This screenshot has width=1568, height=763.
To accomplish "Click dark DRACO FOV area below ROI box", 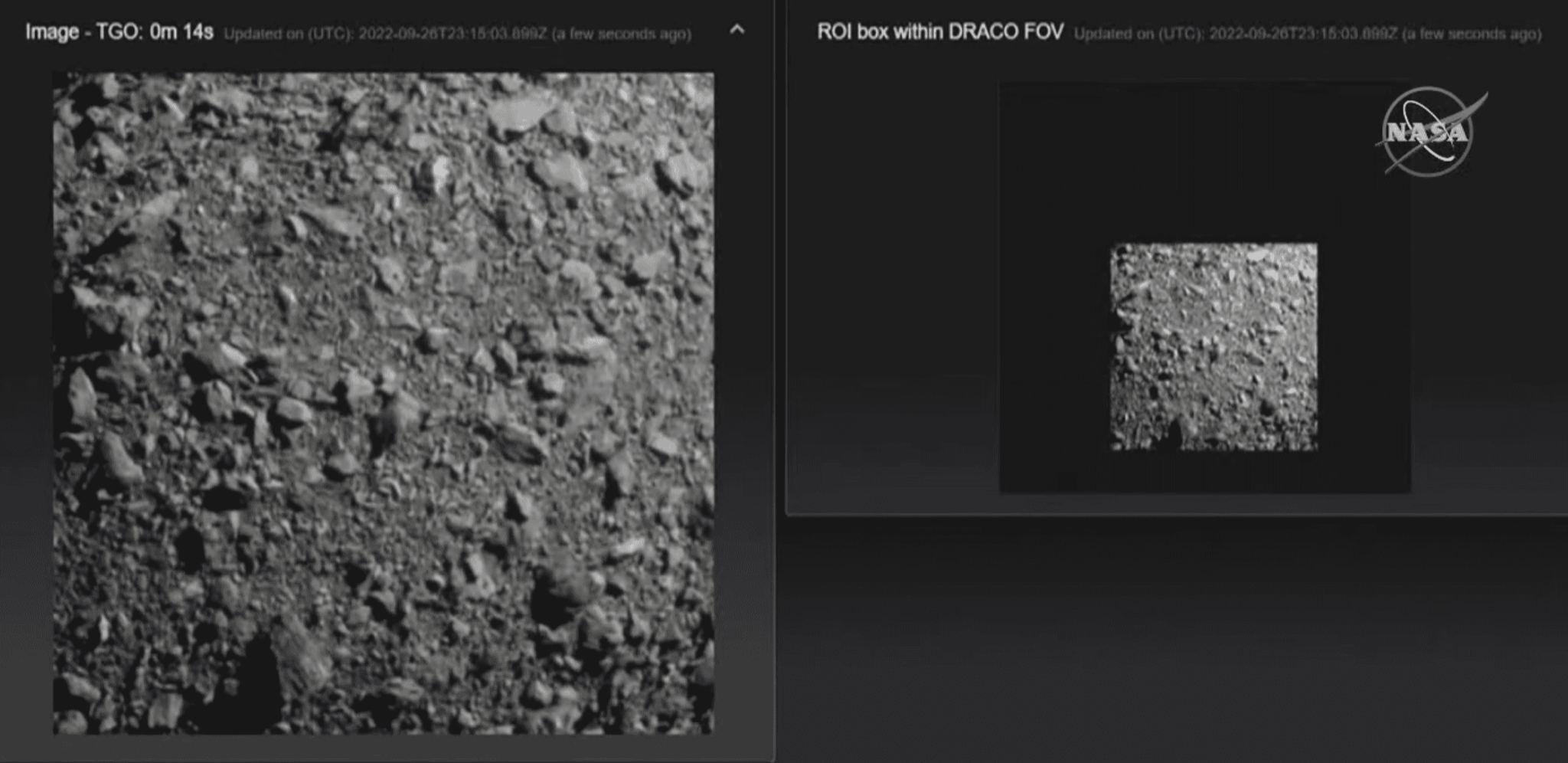I will point(1214,471).
